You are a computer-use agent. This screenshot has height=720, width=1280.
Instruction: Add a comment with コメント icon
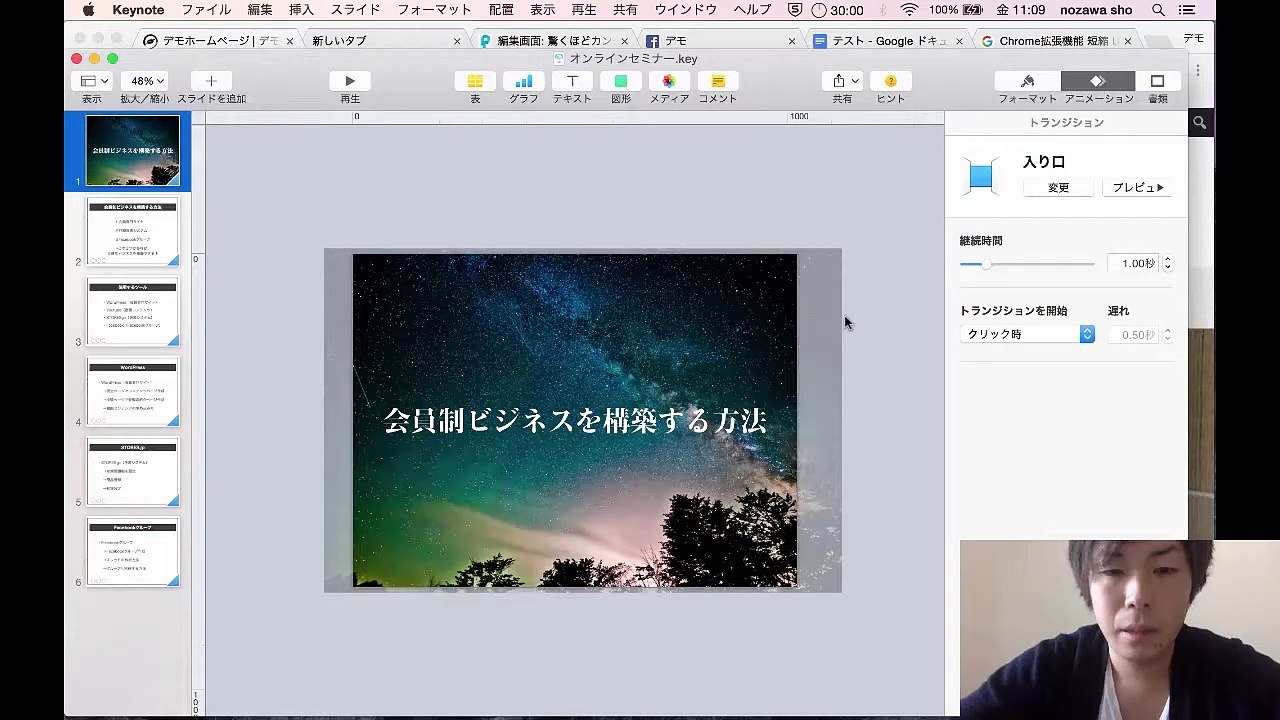[718, 81]
